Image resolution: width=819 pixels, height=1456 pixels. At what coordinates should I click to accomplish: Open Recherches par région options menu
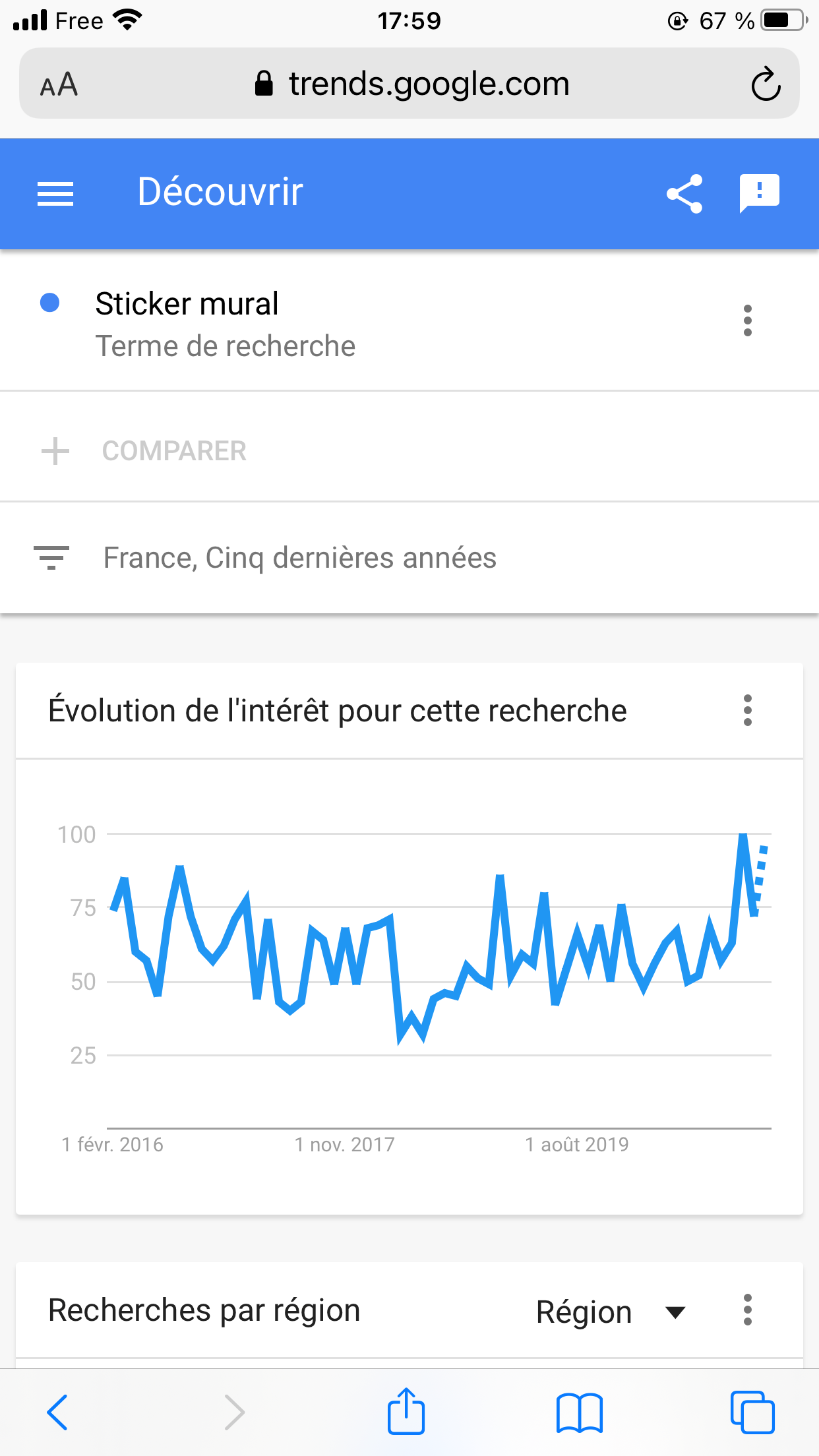pos(747,1310)
